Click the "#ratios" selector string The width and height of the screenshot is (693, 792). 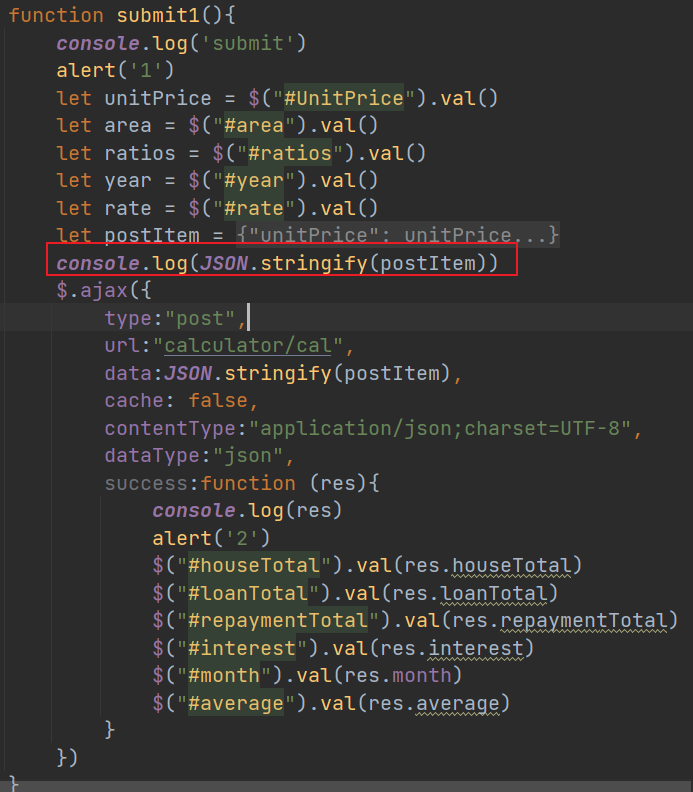click(290, 153)
